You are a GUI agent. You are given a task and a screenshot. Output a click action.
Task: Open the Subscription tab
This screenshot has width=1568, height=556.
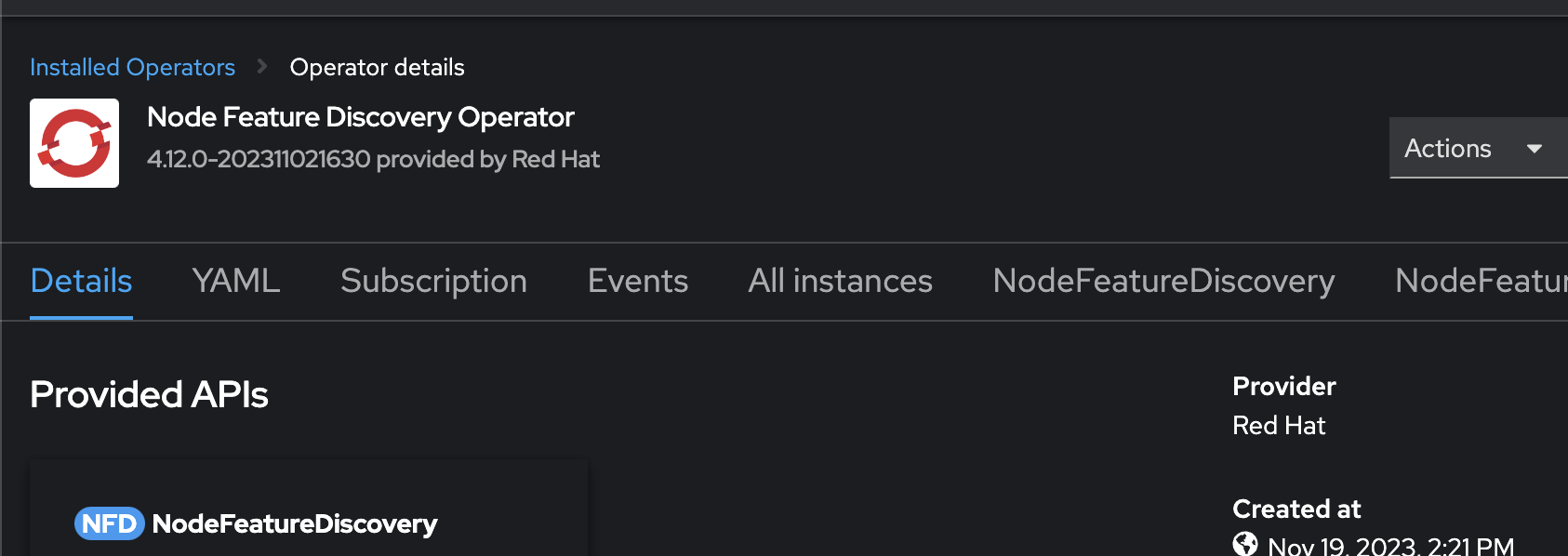433,281
